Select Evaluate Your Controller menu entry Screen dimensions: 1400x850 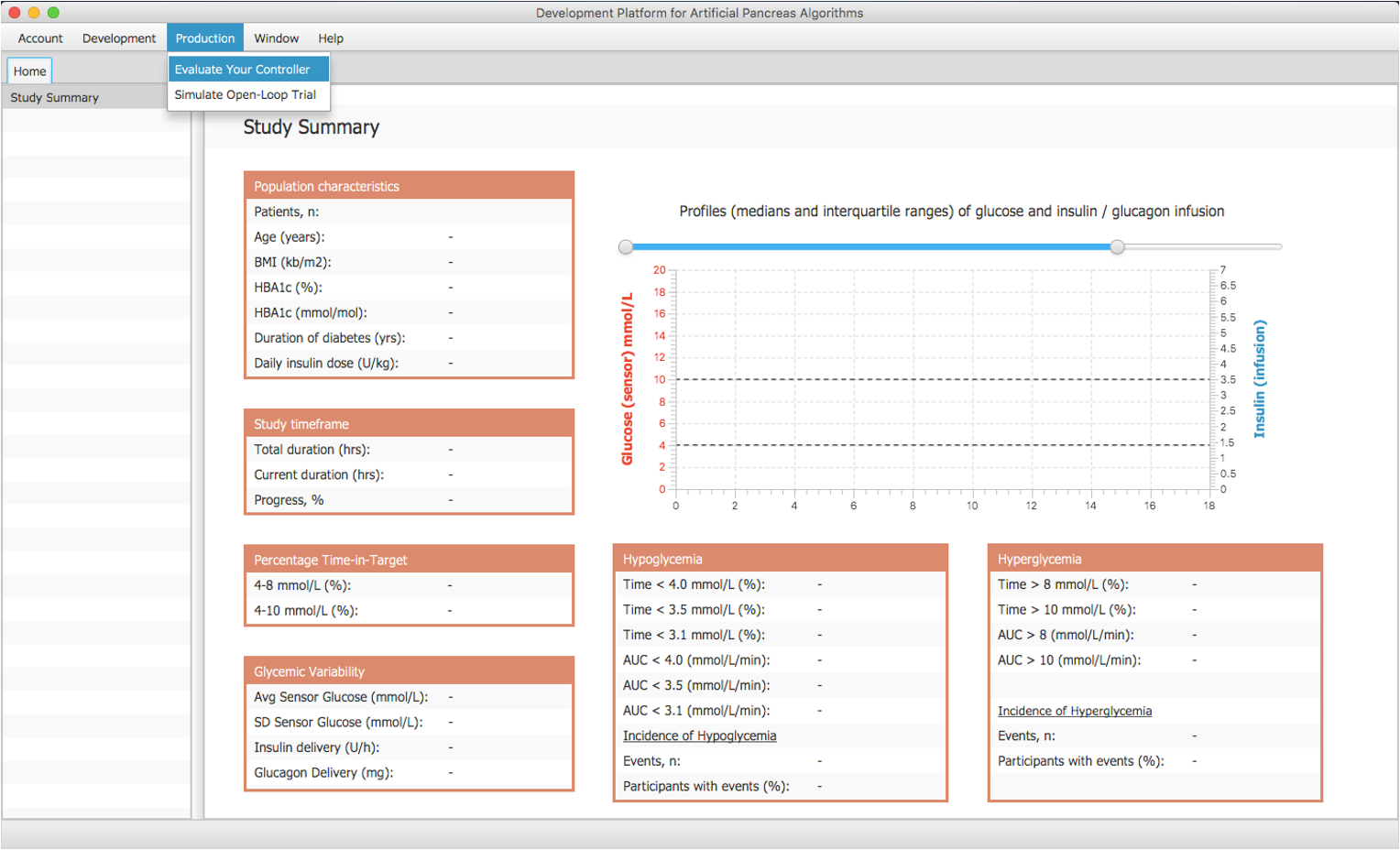[x=243, y=70]
